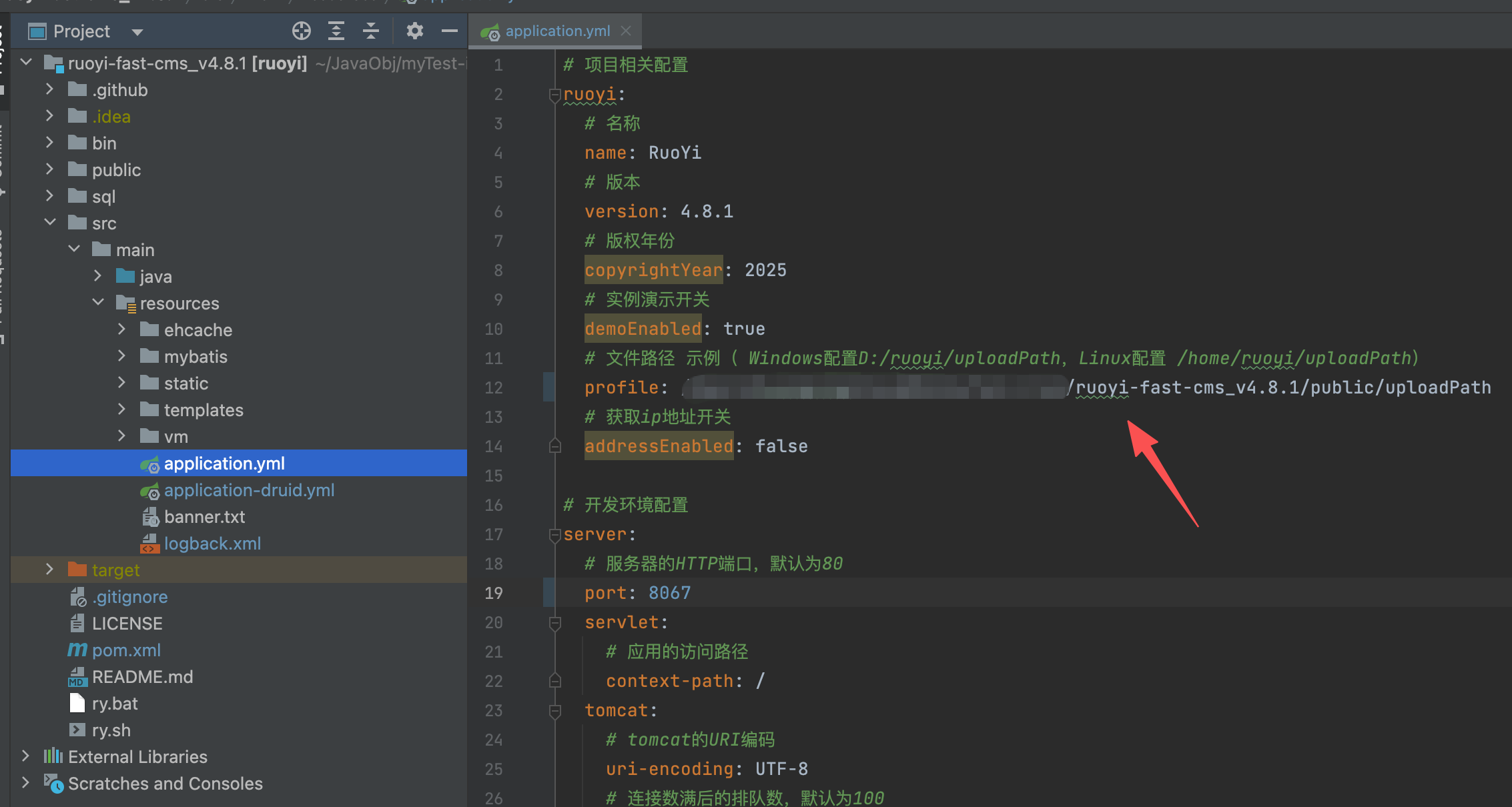Select the target folder

click(x=115, y=570)
